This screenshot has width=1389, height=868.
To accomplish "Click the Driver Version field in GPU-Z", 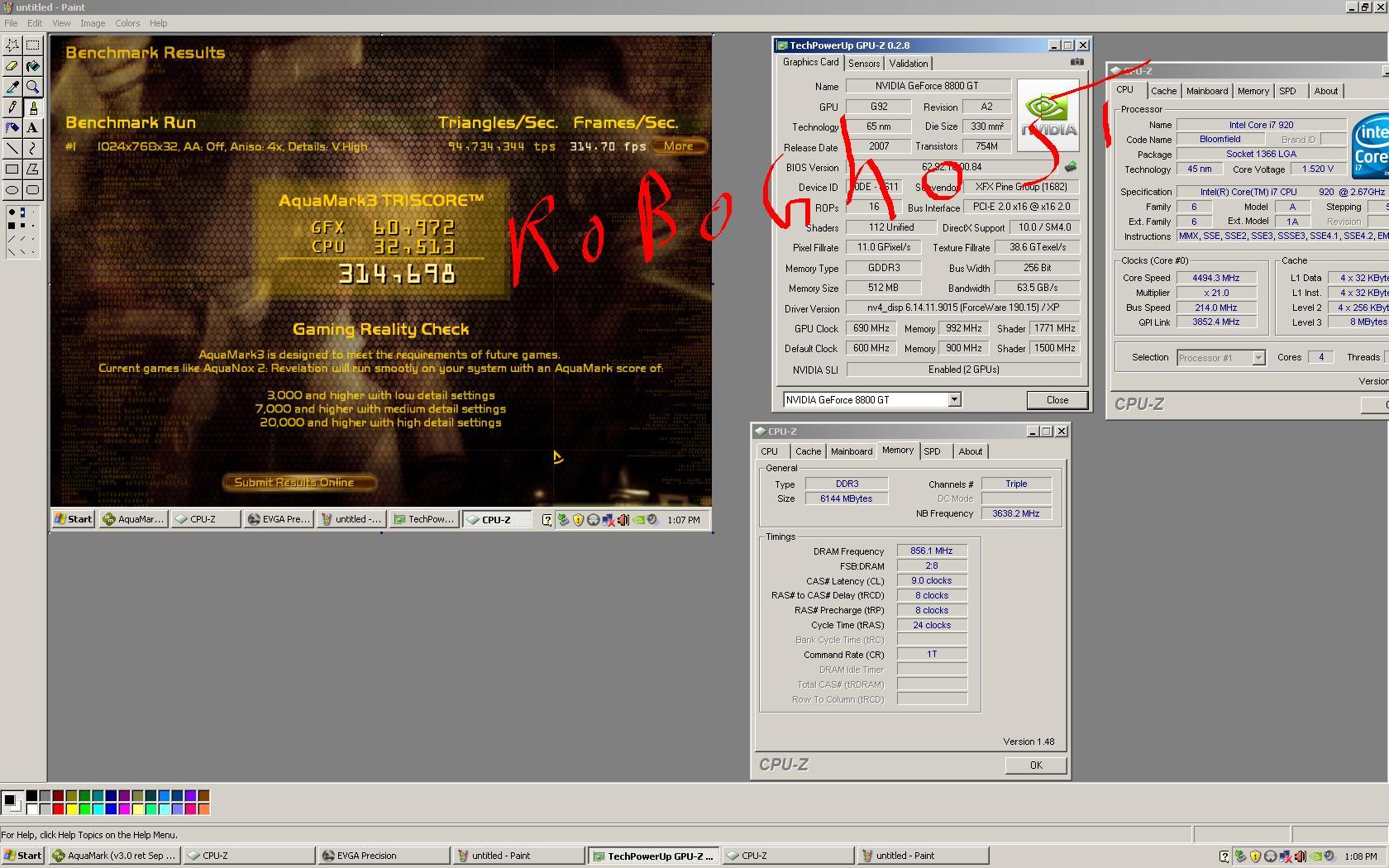I will click(x=964, y=308).
